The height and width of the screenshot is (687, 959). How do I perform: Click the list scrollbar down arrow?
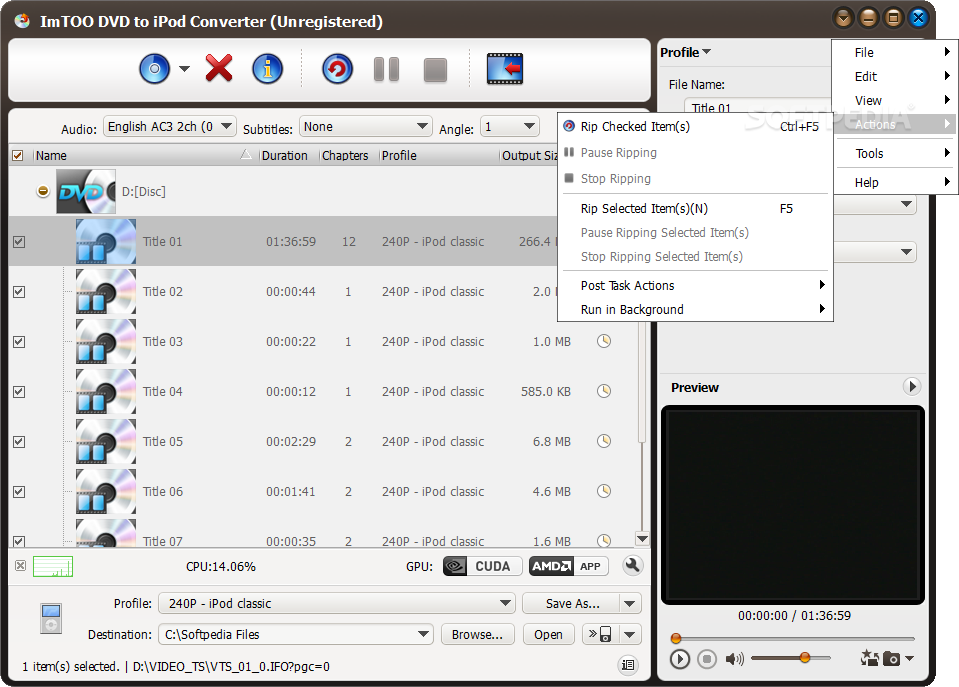[x=642, y=539]
